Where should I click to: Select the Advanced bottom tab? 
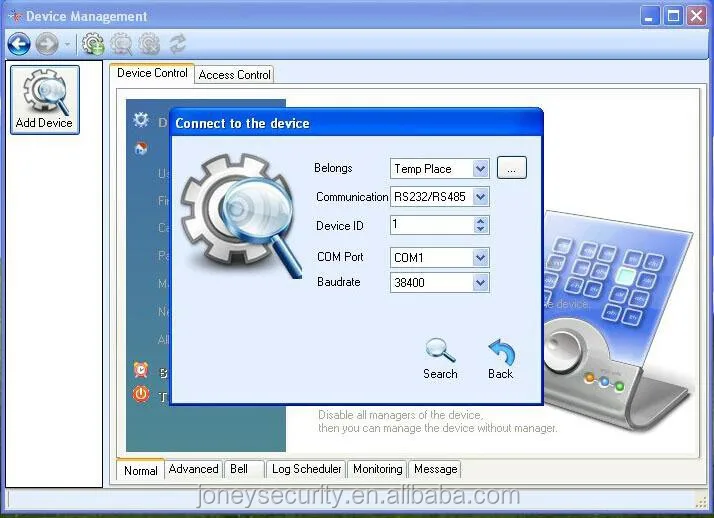tap(193, 469)
